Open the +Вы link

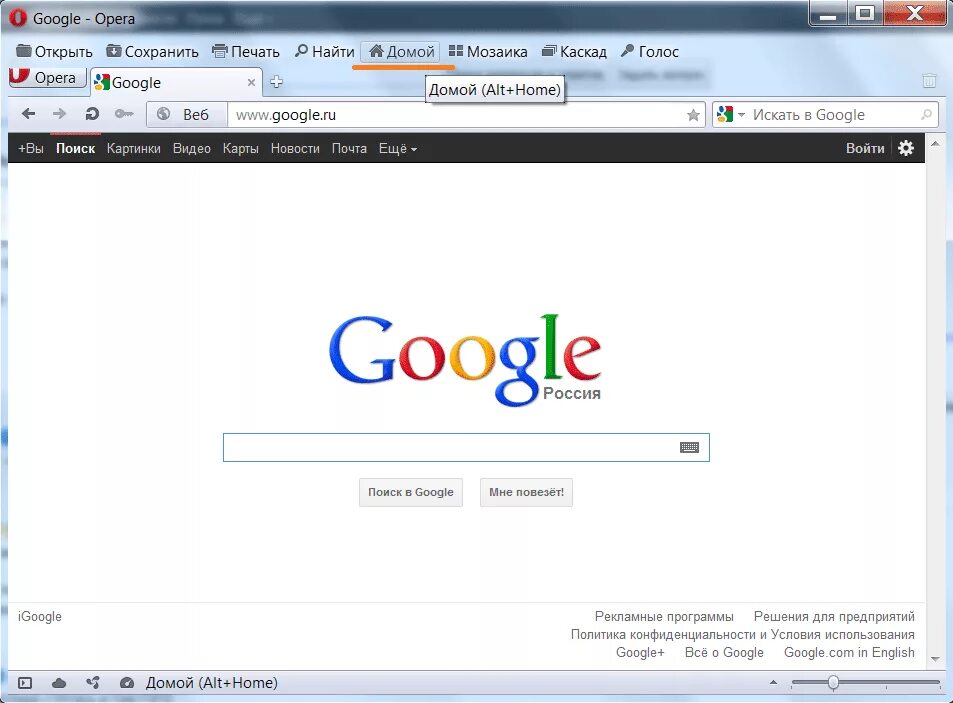coord(30,148)
